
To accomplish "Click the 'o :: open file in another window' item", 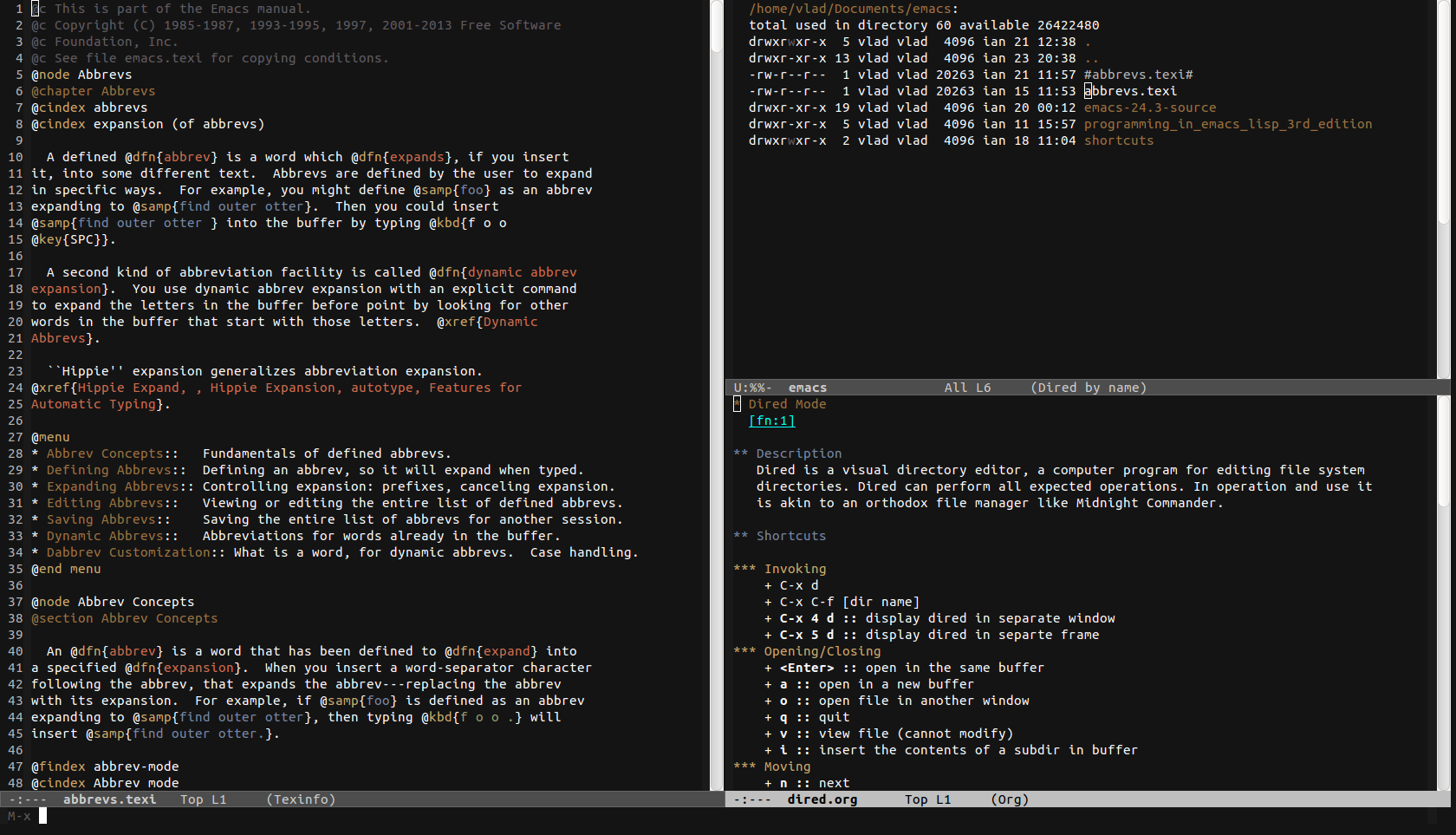I will point(897,701).
